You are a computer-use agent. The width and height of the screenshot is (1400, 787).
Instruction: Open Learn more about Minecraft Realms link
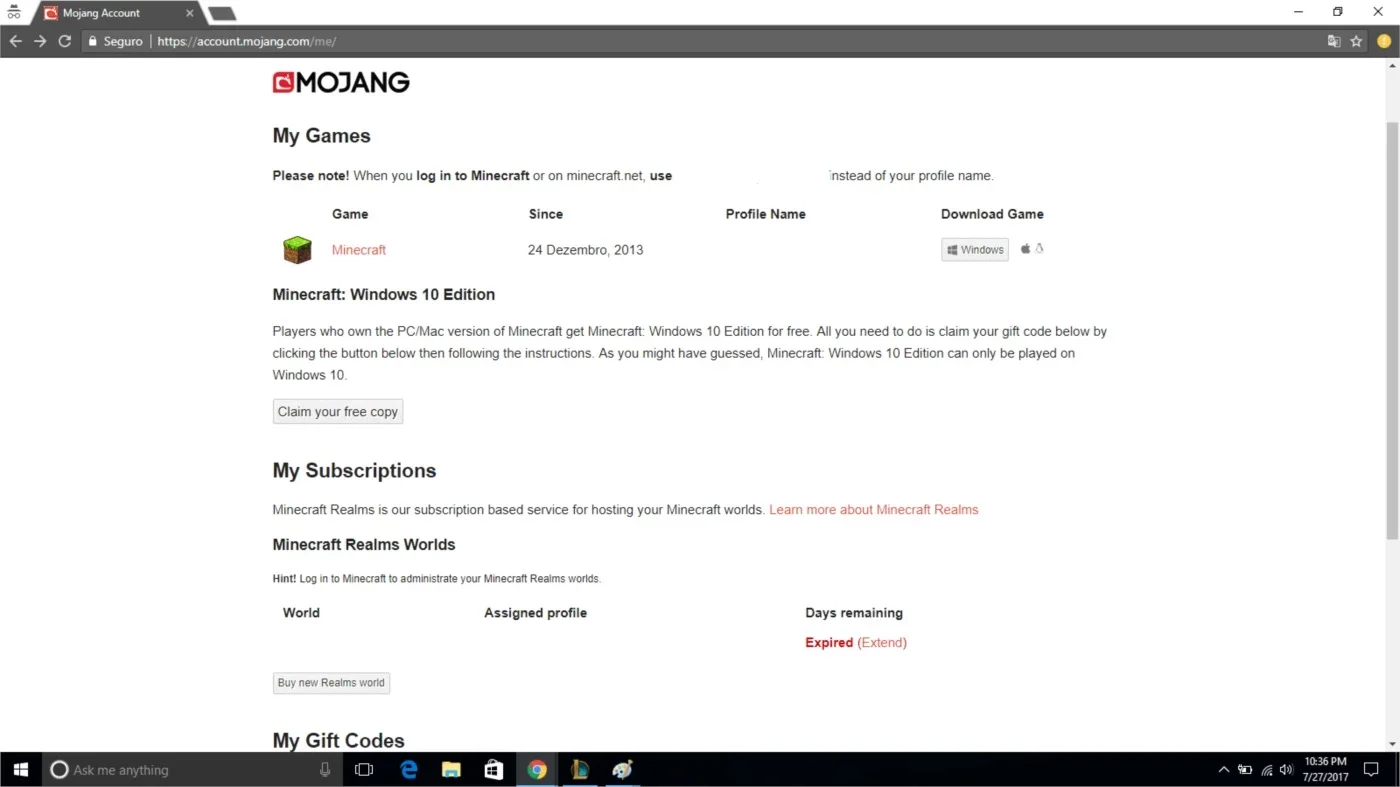(874, 510)
